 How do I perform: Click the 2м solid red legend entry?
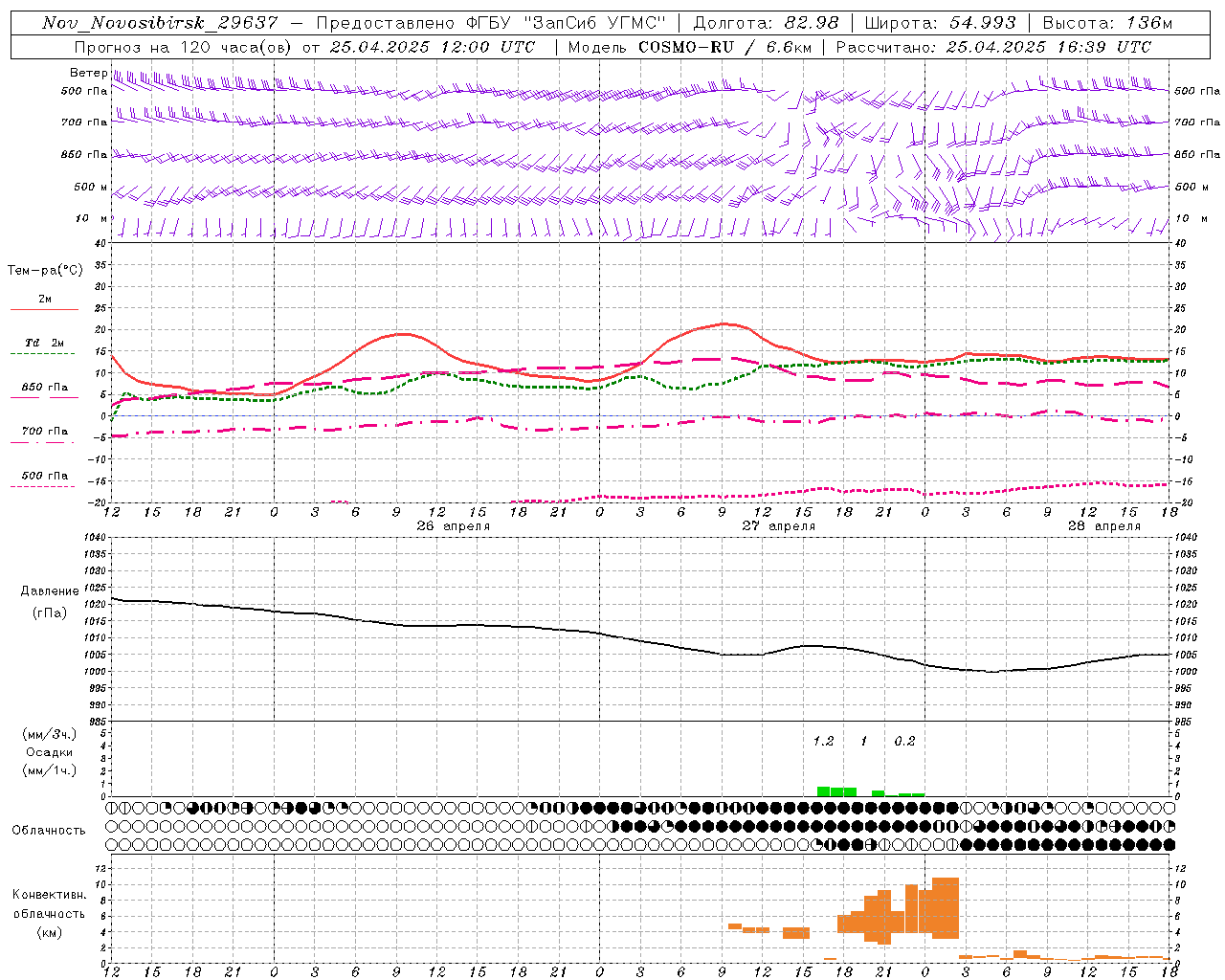click(44, 302)
